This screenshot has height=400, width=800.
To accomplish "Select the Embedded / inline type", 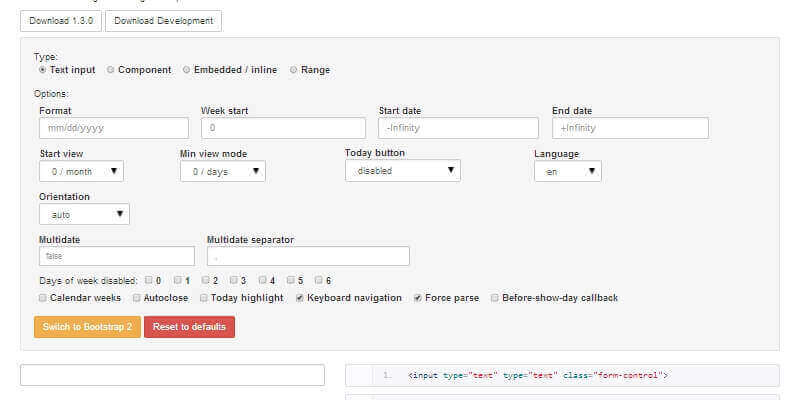I will (x=186, y=70).
